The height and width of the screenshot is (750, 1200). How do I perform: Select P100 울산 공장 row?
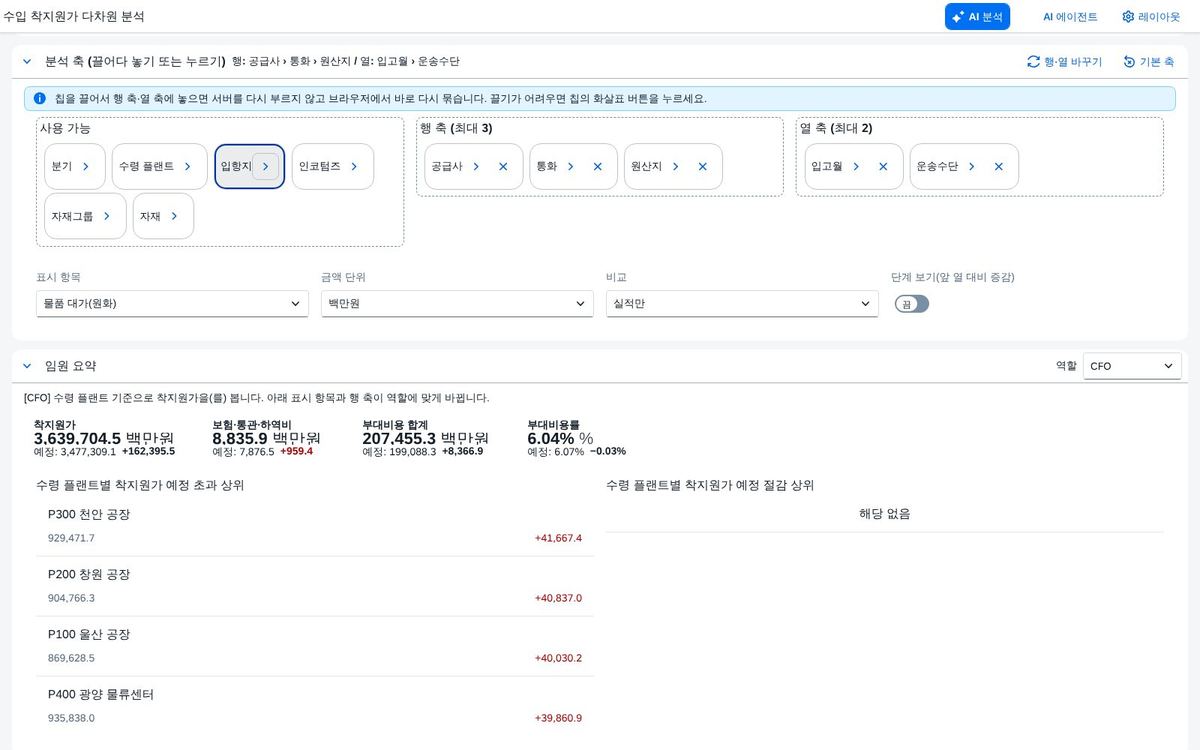315,646
